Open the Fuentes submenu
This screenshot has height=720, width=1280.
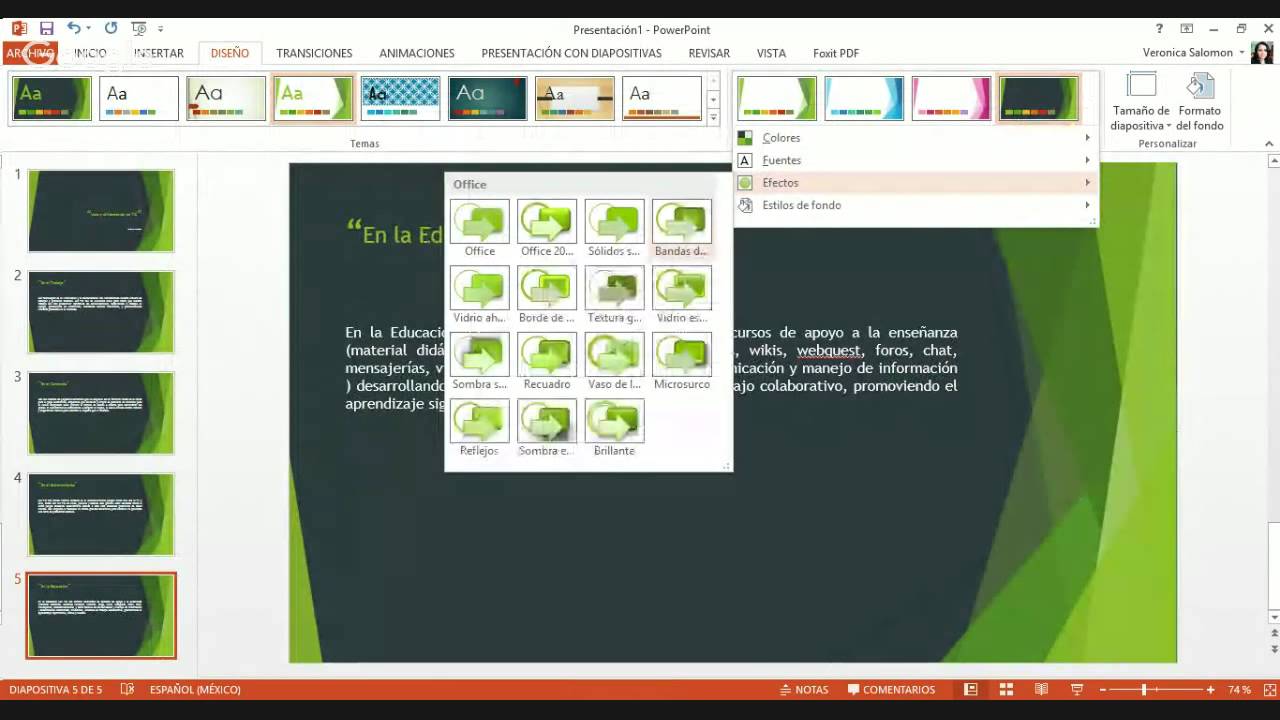915,160
